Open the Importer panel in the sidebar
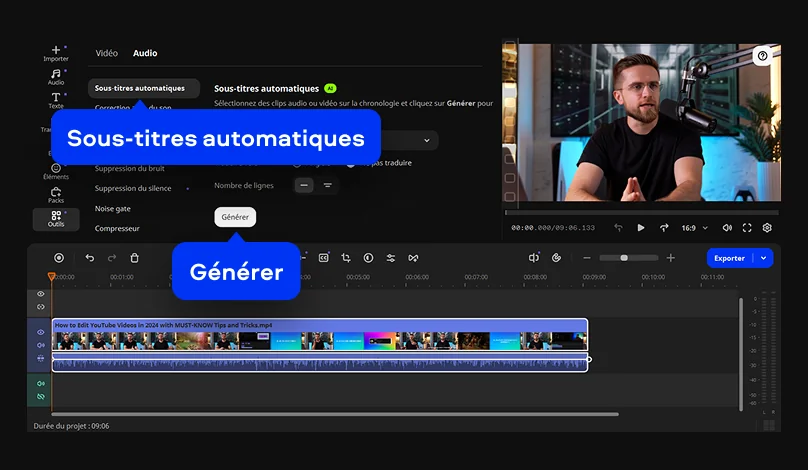This screenshot has width=808, height=470. (x=56, y=53)
